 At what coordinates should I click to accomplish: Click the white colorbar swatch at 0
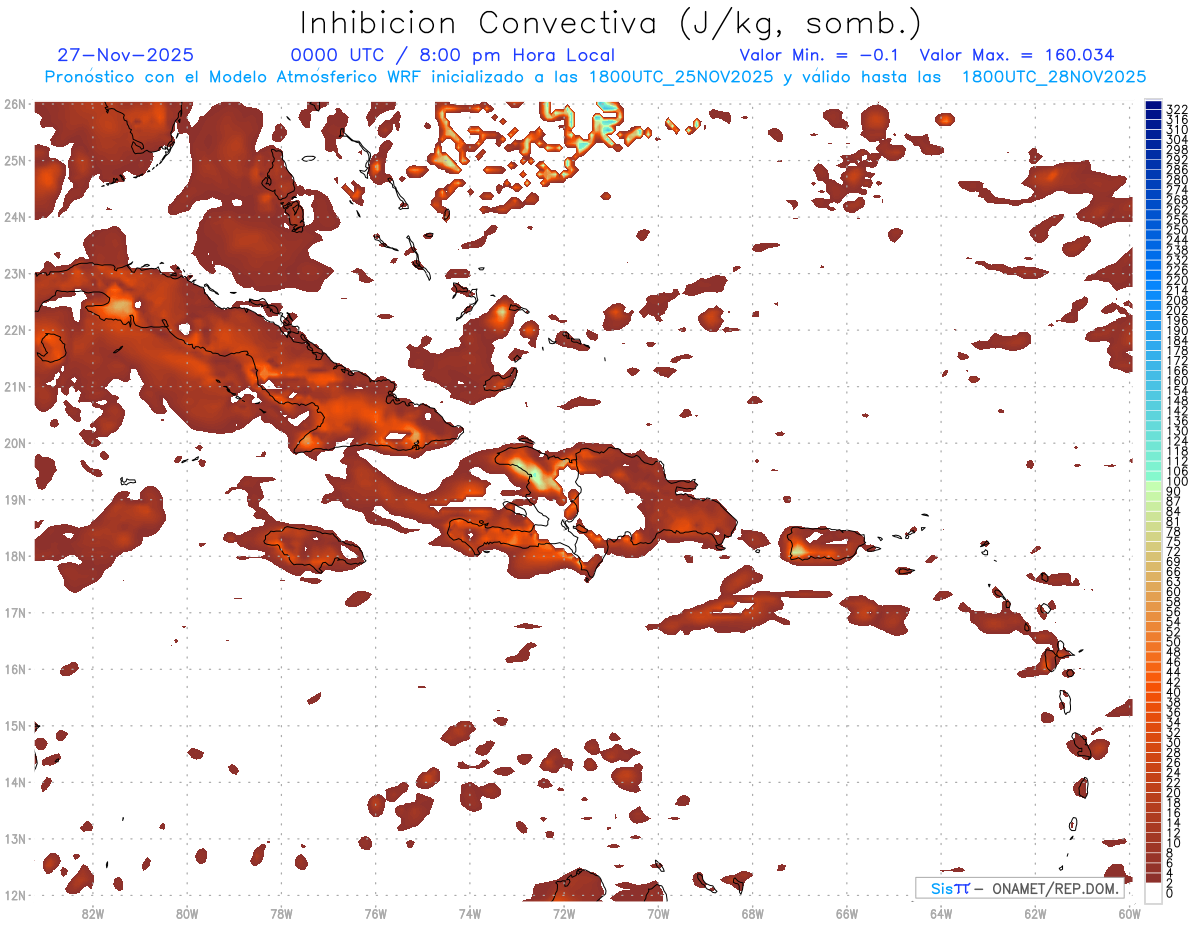tap(1154, 892)
